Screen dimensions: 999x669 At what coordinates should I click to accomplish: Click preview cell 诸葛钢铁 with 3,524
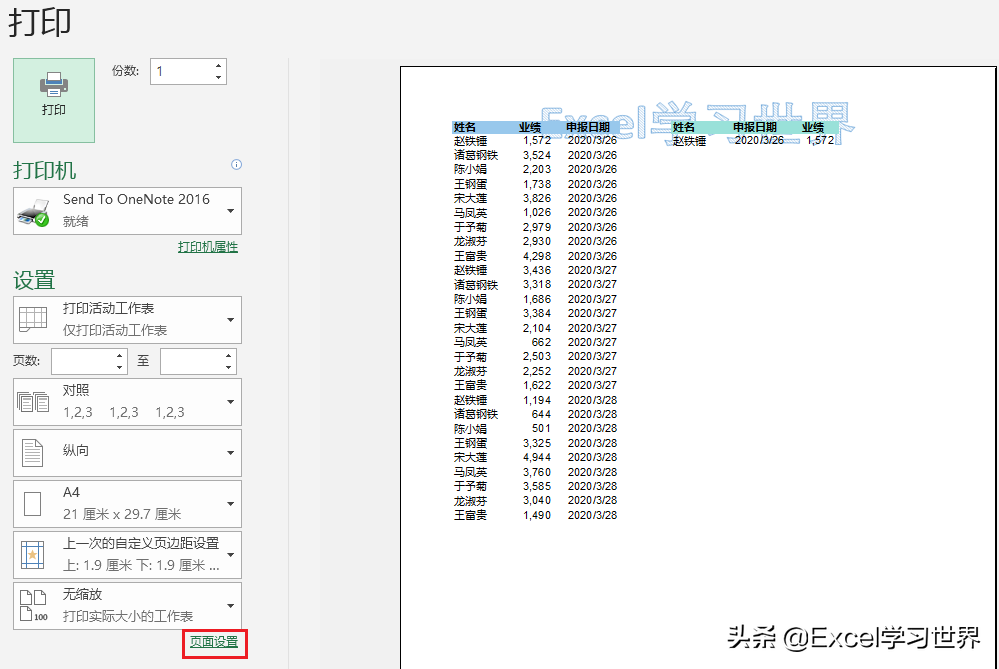tap(503, 155)
